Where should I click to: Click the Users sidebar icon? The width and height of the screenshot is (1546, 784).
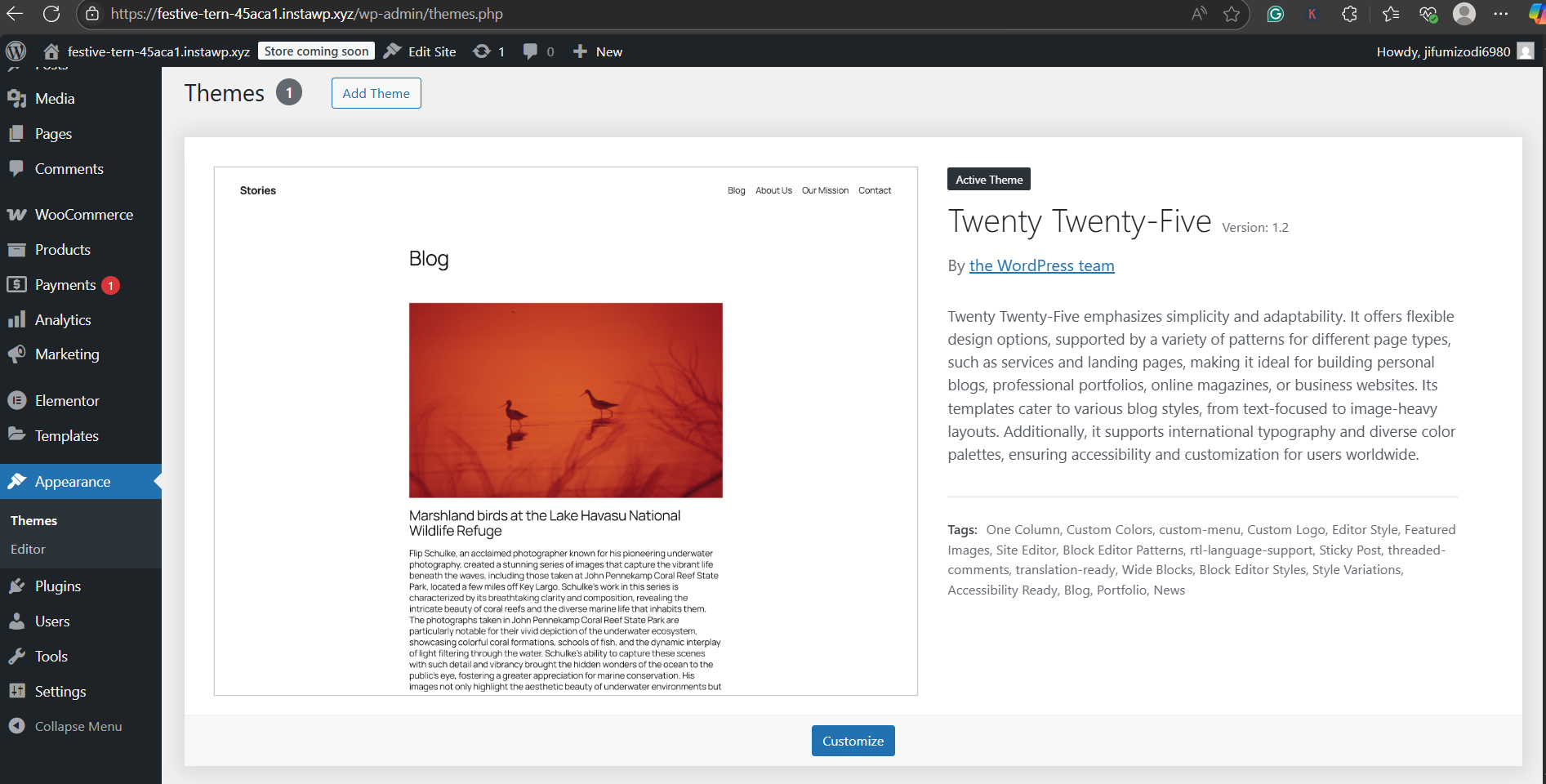coord(16,621)
